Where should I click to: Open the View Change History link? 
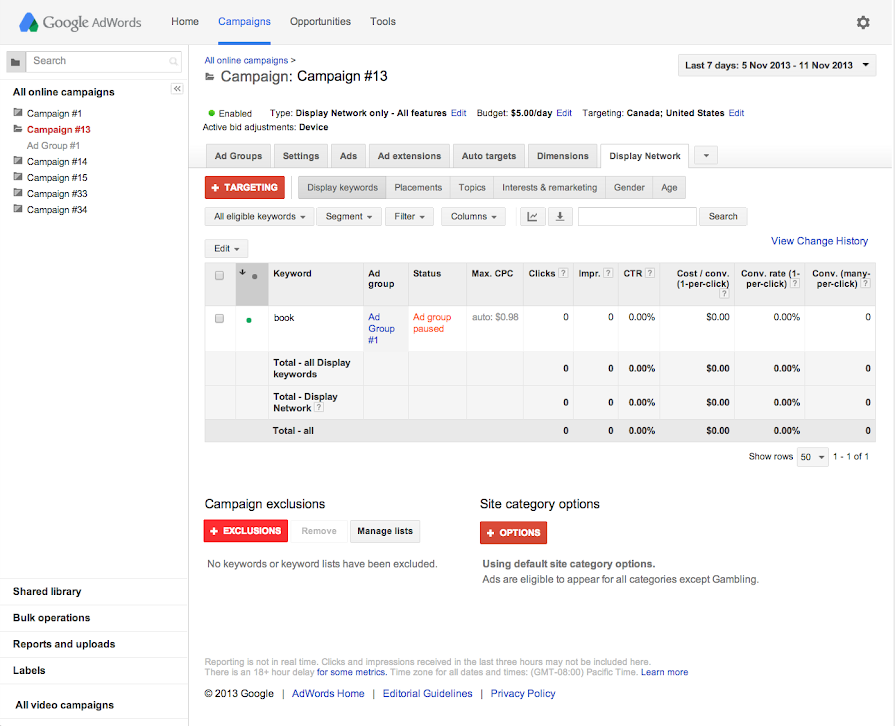coord(819,241)
